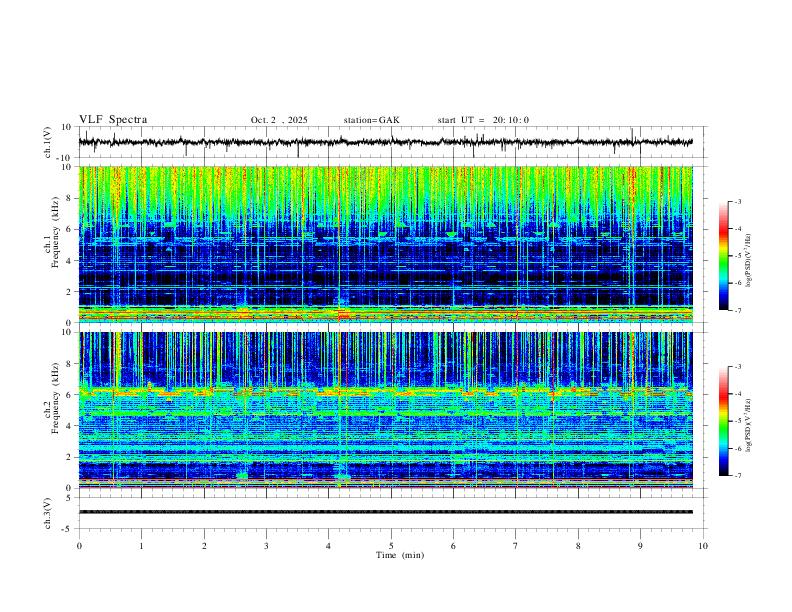Viewport: 792px width, 612px height.
Task: Click the lower color bar log(PSD) title
Action: coord(749,425)
